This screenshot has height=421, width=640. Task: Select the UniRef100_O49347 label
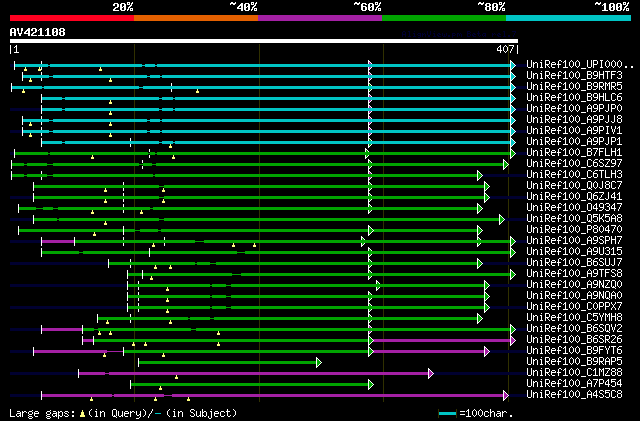[574, 208]
